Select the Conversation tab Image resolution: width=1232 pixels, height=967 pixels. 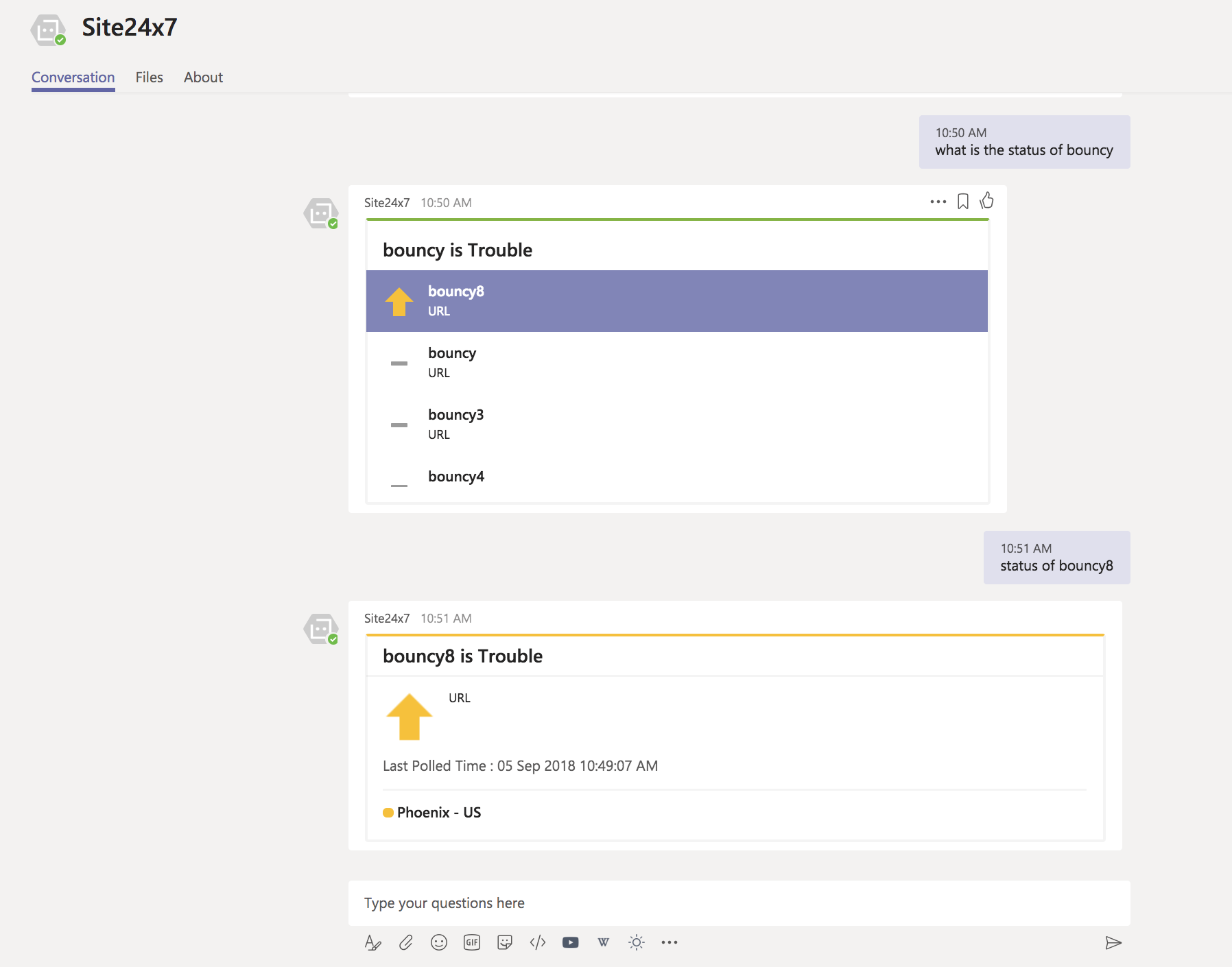73,77
